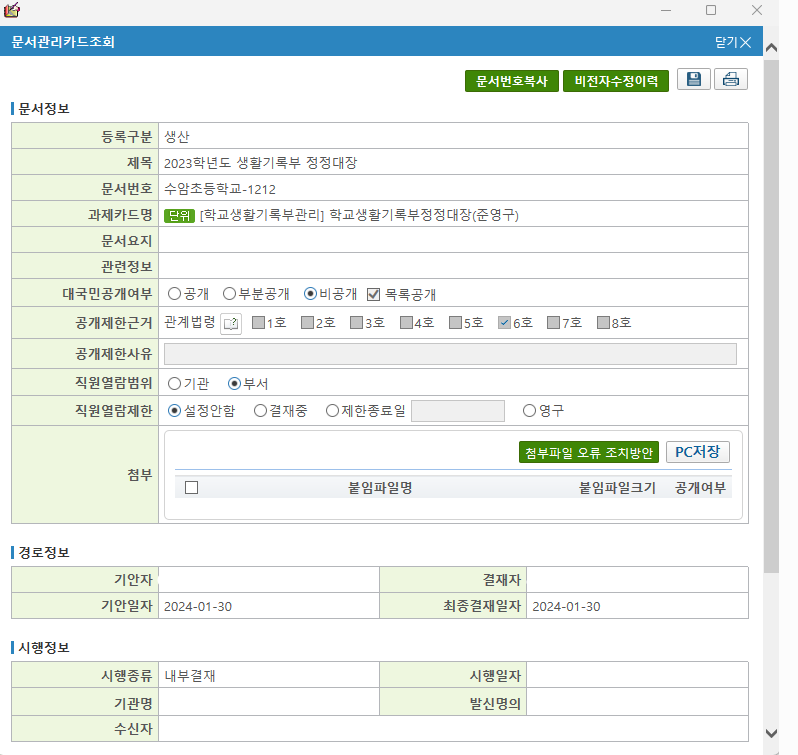Click the green 단위 badge
The height and width of the screenshot is (755, 798).
(179, 215)
